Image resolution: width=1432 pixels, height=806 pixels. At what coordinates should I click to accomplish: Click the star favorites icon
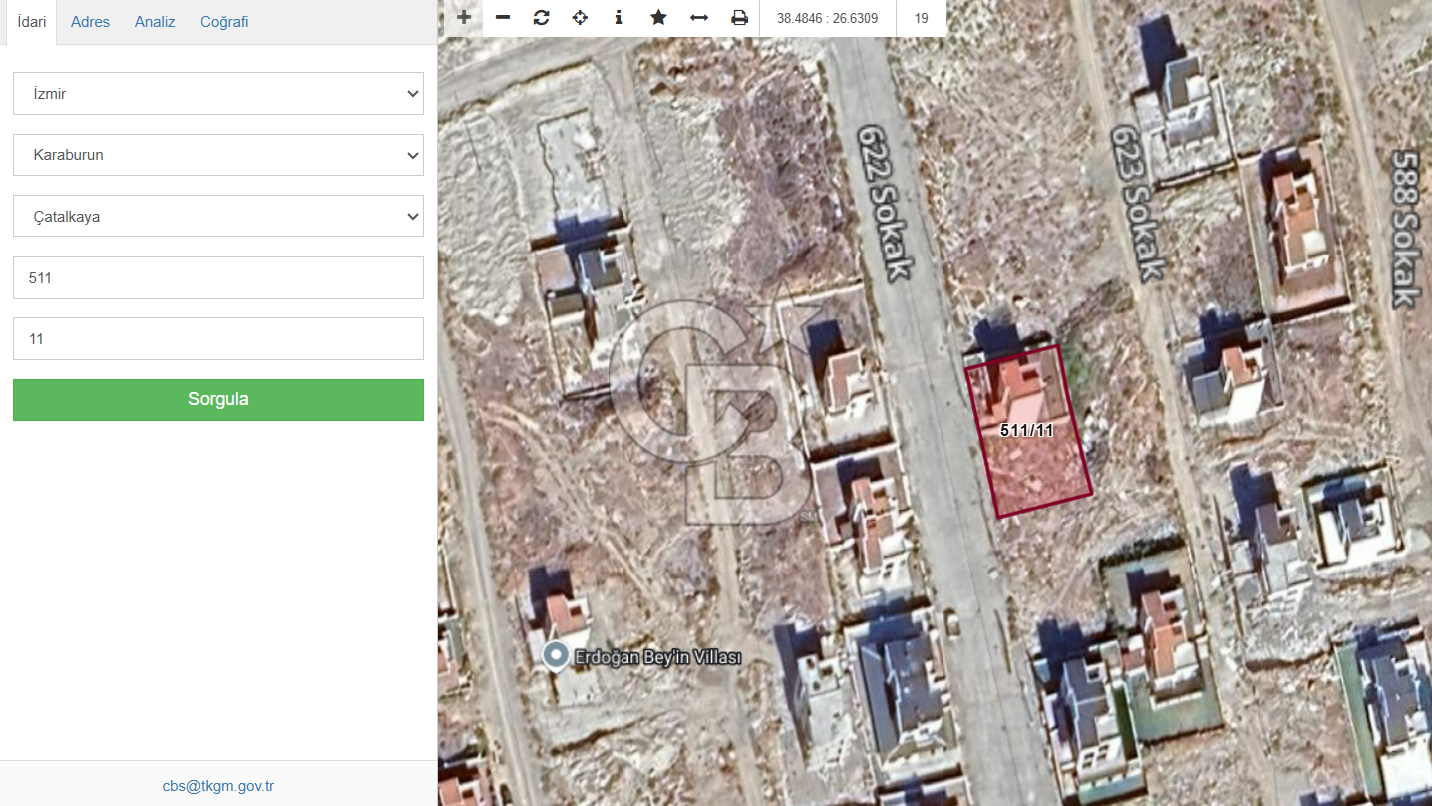click(x=658, y=18)
